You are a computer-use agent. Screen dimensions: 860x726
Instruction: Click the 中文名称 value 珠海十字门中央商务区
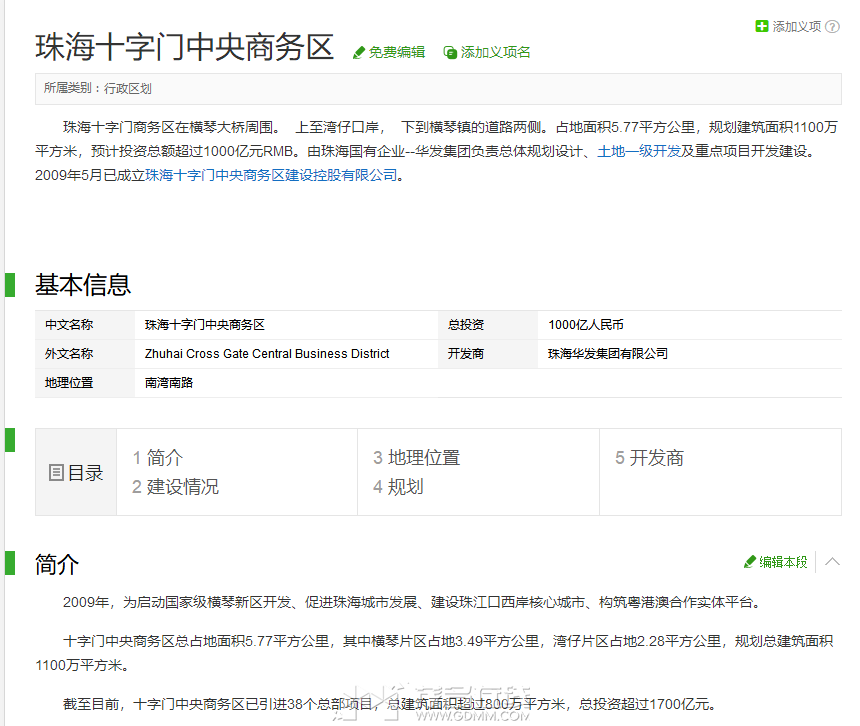[205, 325]
